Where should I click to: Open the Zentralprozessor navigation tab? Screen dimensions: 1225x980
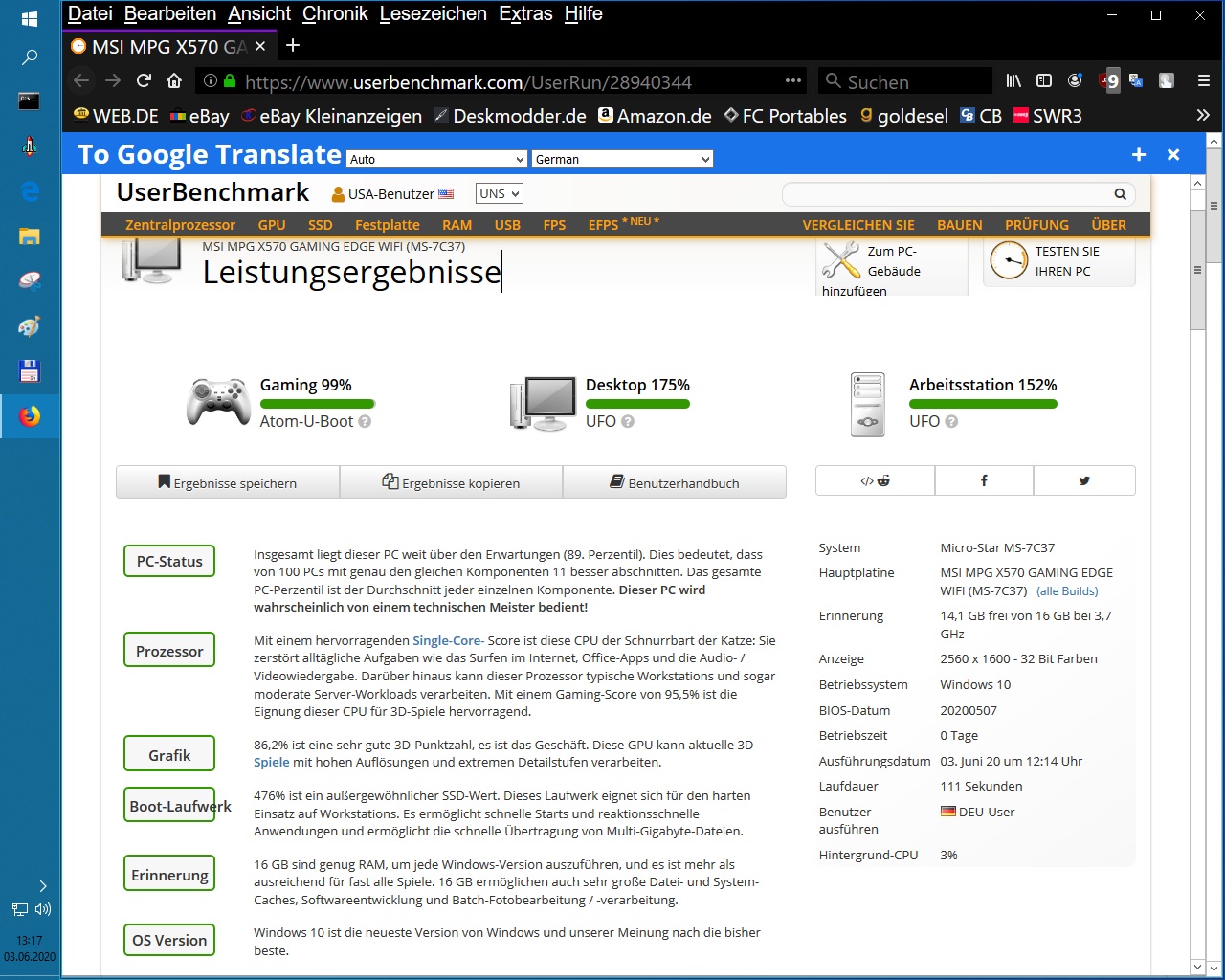tap(180, 225)
